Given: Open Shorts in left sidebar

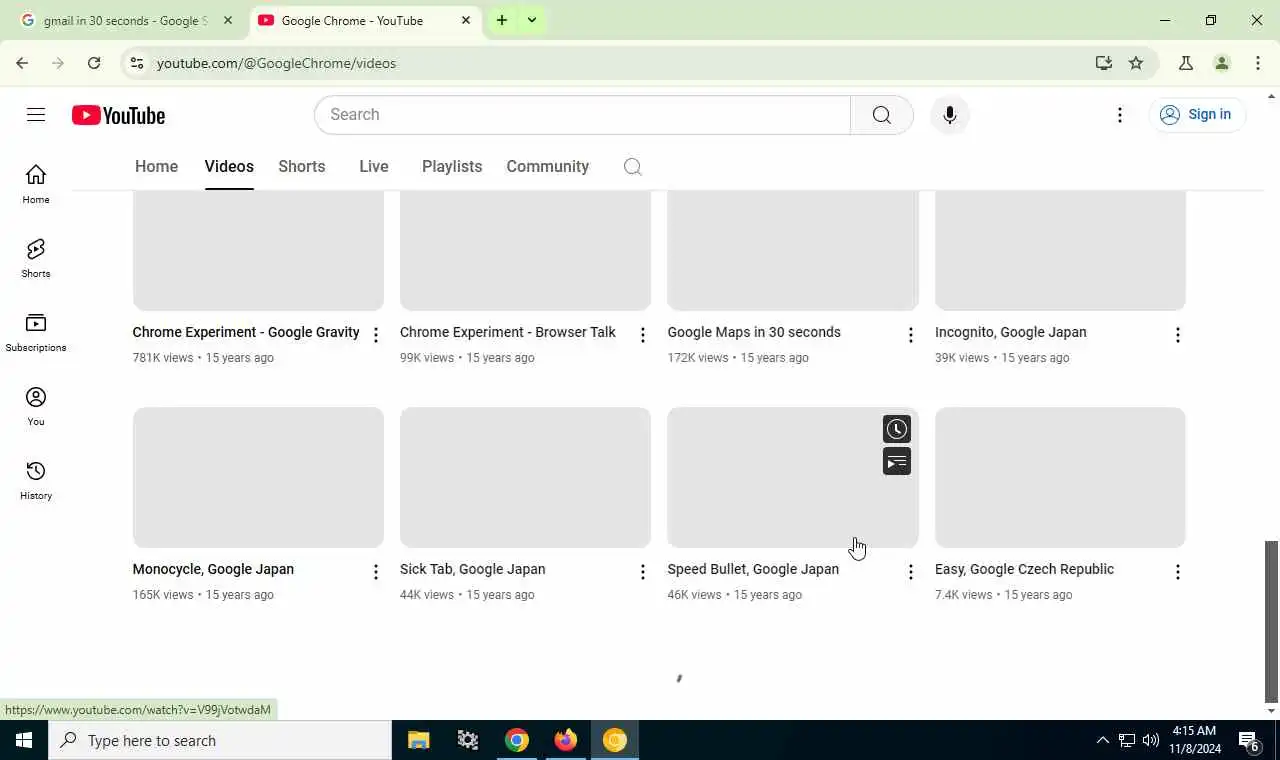Looking at the screenshot, I should coord(36,259).
